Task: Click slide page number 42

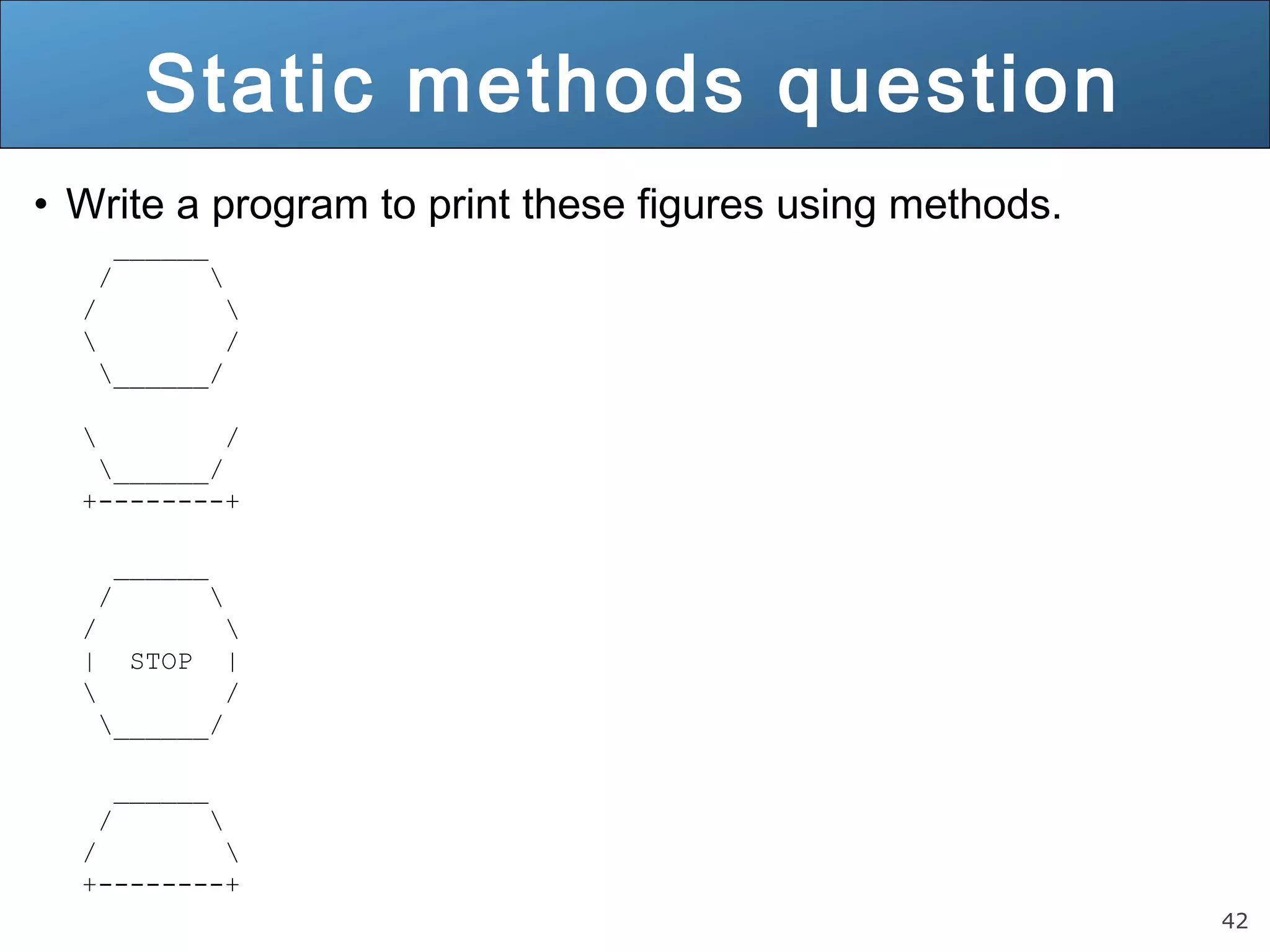Action: (1234, 920)
